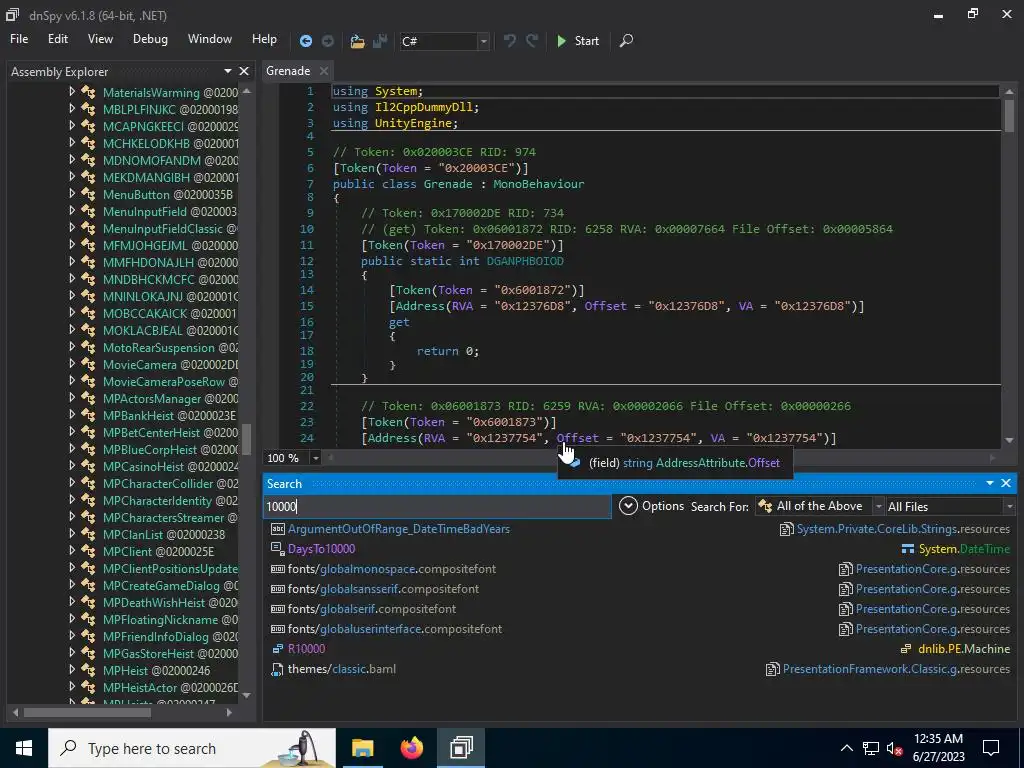Open the DaysTo10000 search result
This screenshot has height=768, width=1024.
321,549
